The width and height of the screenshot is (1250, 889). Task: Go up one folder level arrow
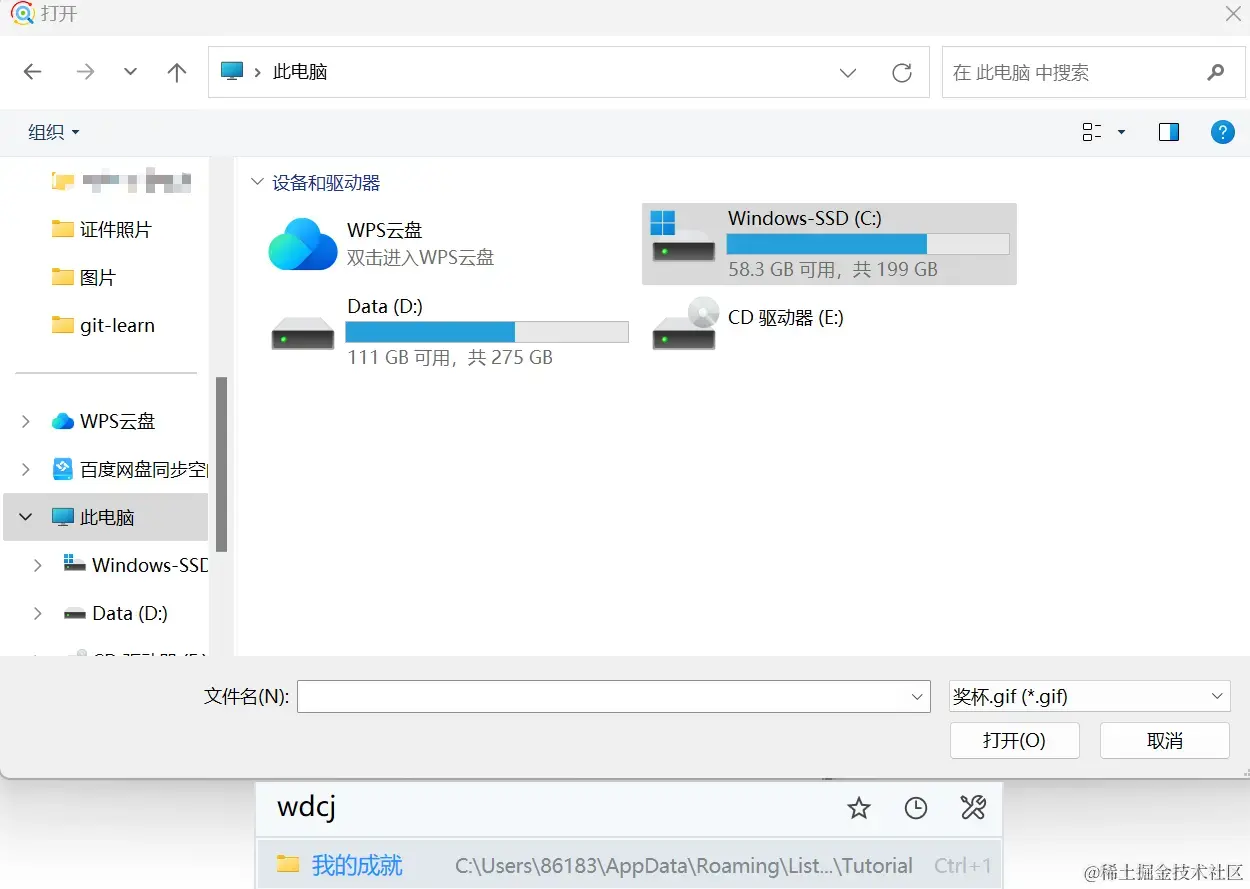(177, 72)
